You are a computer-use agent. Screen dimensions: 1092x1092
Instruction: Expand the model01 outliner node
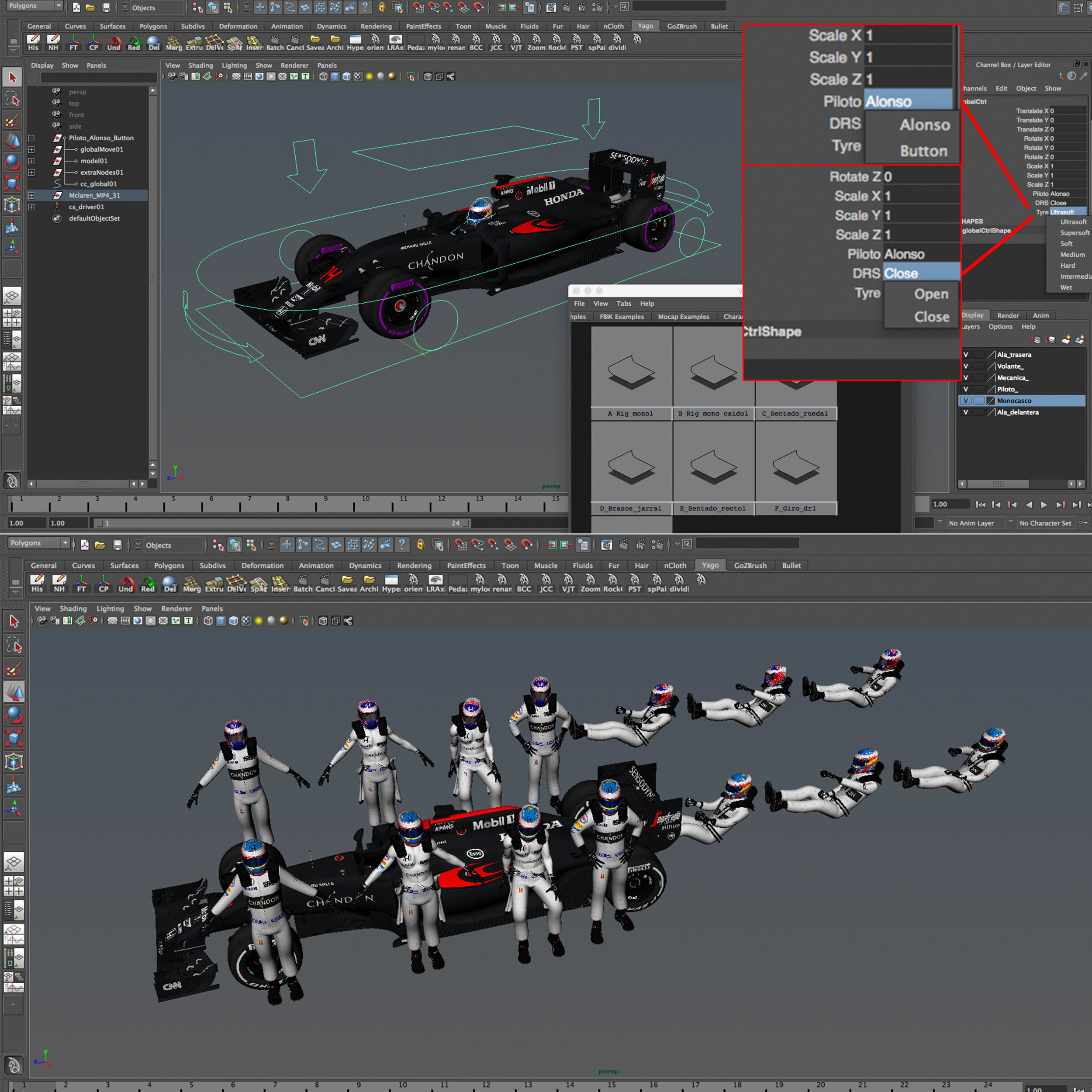tap(31, 161)
